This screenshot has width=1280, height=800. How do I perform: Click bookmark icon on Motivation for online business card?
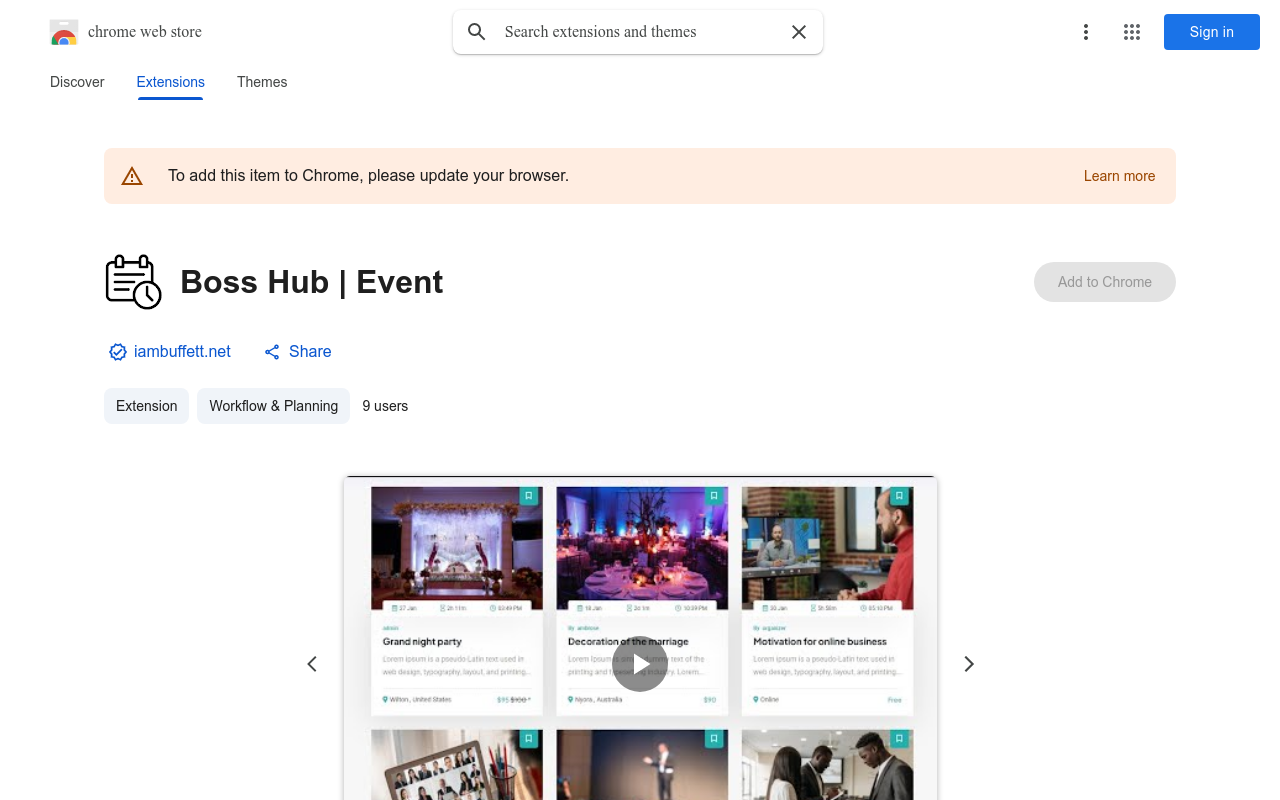pyautogui.click(x=899, y=496)
